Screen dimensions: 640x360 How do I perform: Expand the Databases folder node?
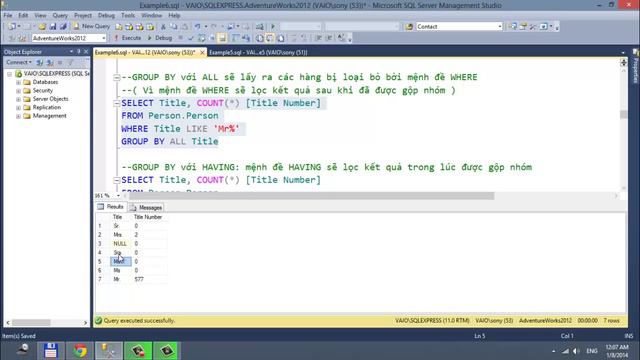(x=18, y=82)
